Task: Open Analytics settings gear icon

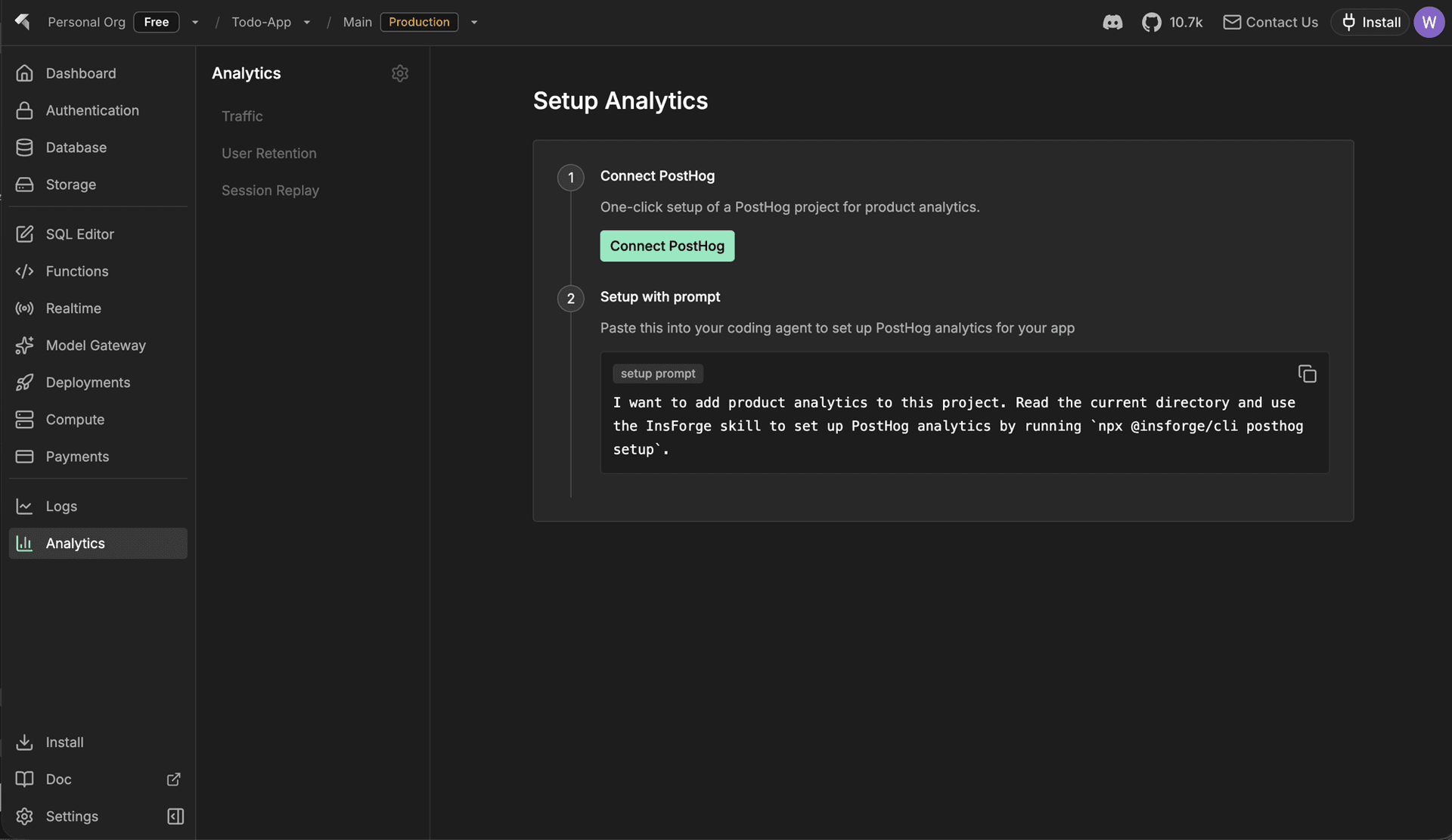Action: [400, 73]
